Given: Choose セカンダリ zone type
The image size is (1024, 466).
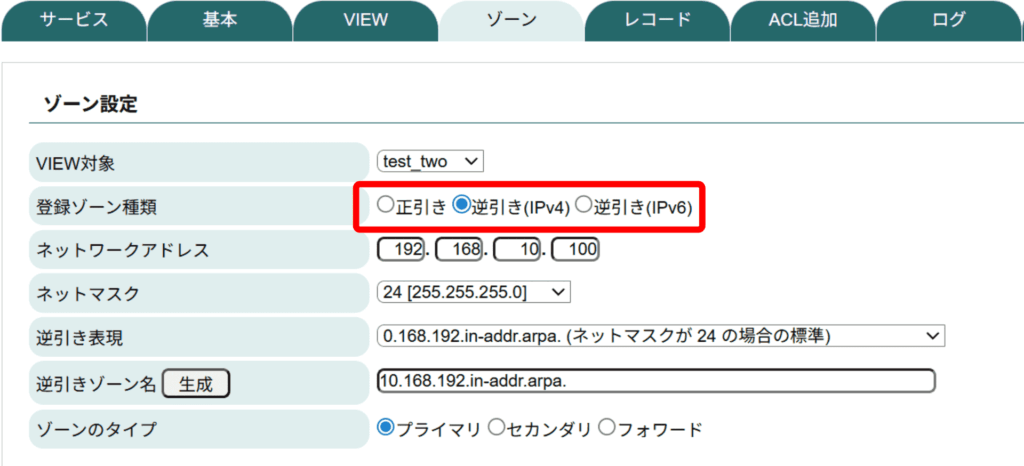Looking at the screenshot, I should [x=496, y=428].
